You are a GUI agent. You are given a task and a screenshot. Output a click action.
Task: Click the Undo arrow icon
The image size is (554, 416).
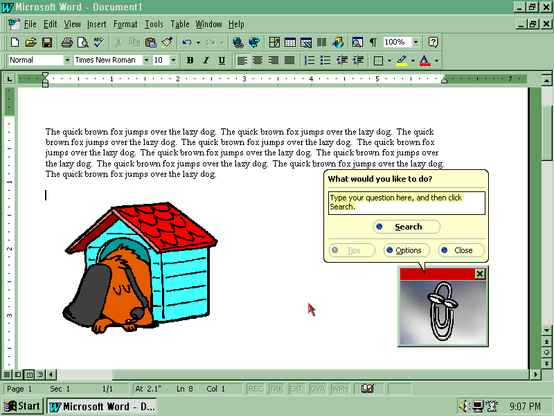[x=187, y=42]
